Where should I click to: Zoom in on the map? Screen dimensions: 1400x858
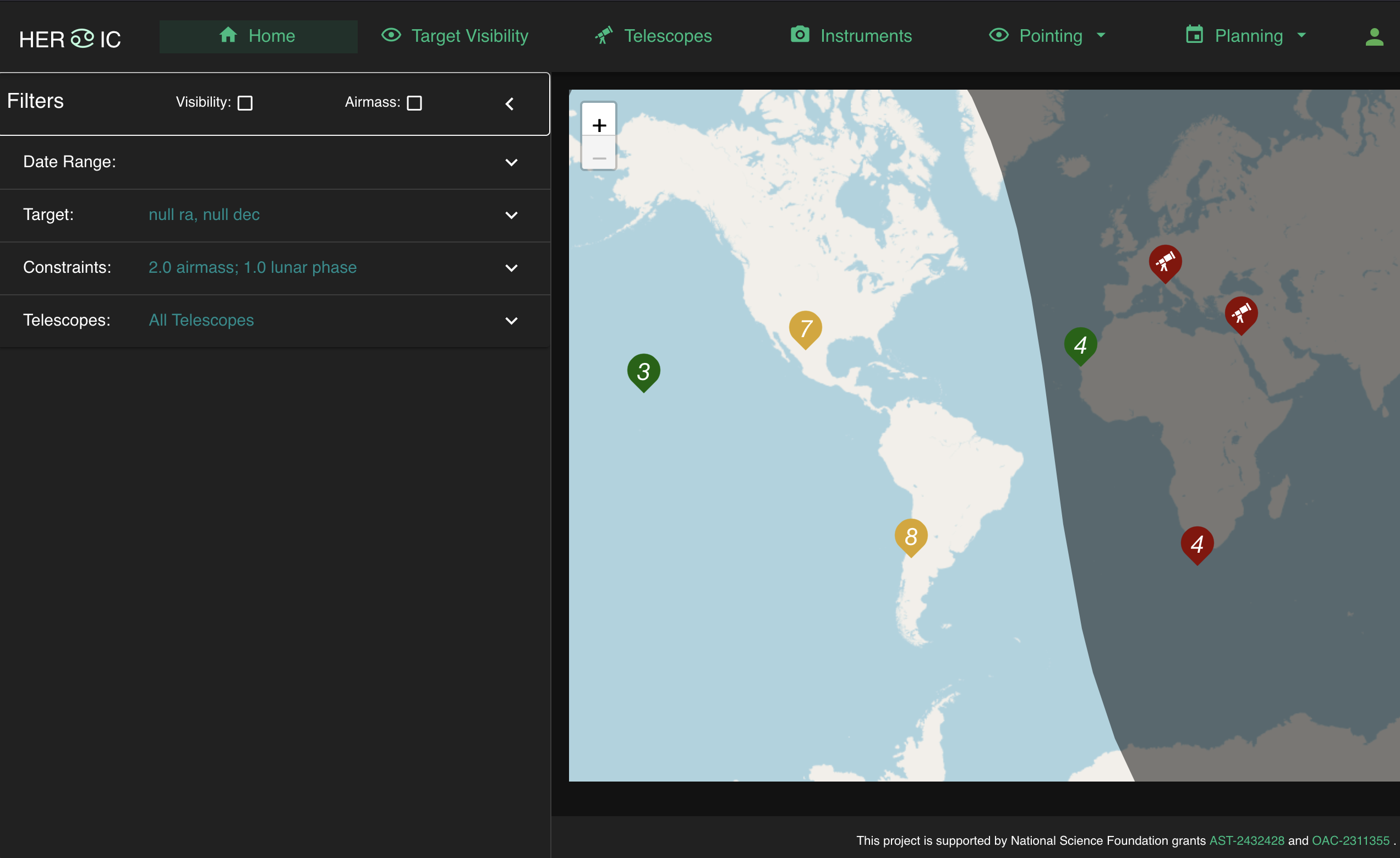point(599,120)
